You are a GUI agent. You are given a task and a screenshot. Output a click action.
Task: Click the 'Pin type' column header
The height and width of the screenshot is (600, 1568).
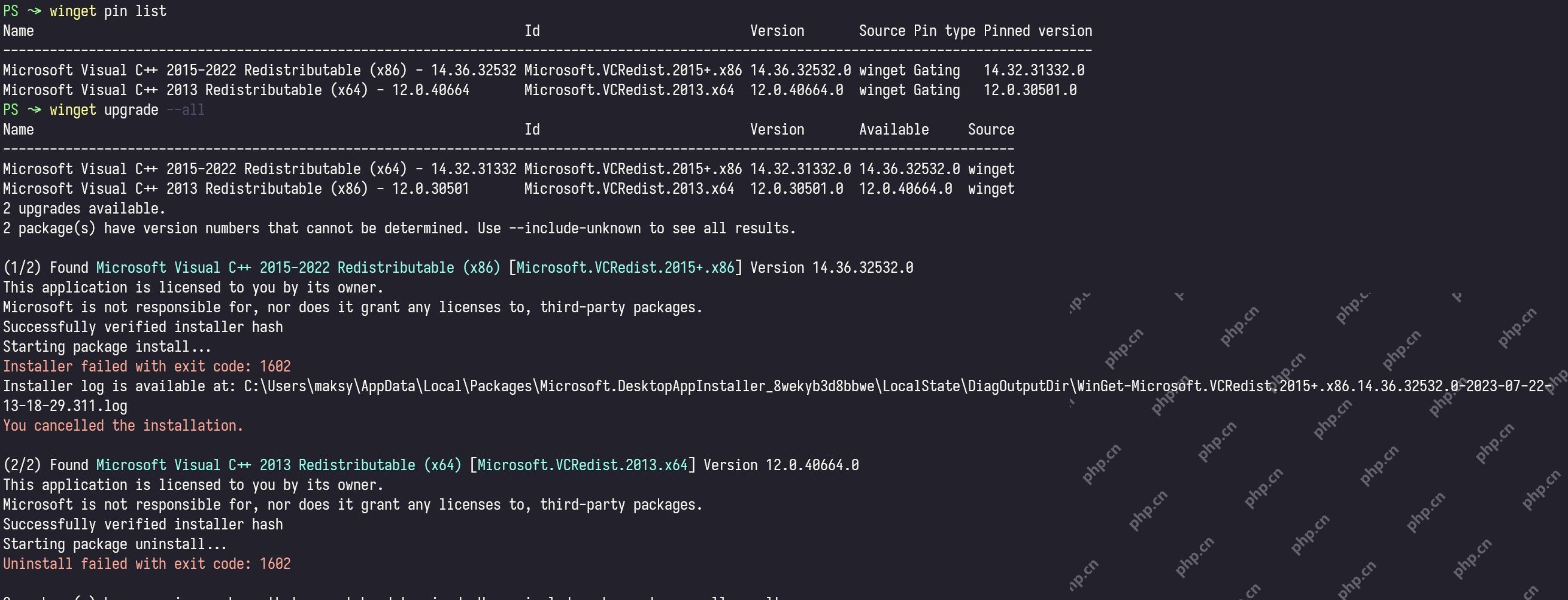(x=945, y=31)
